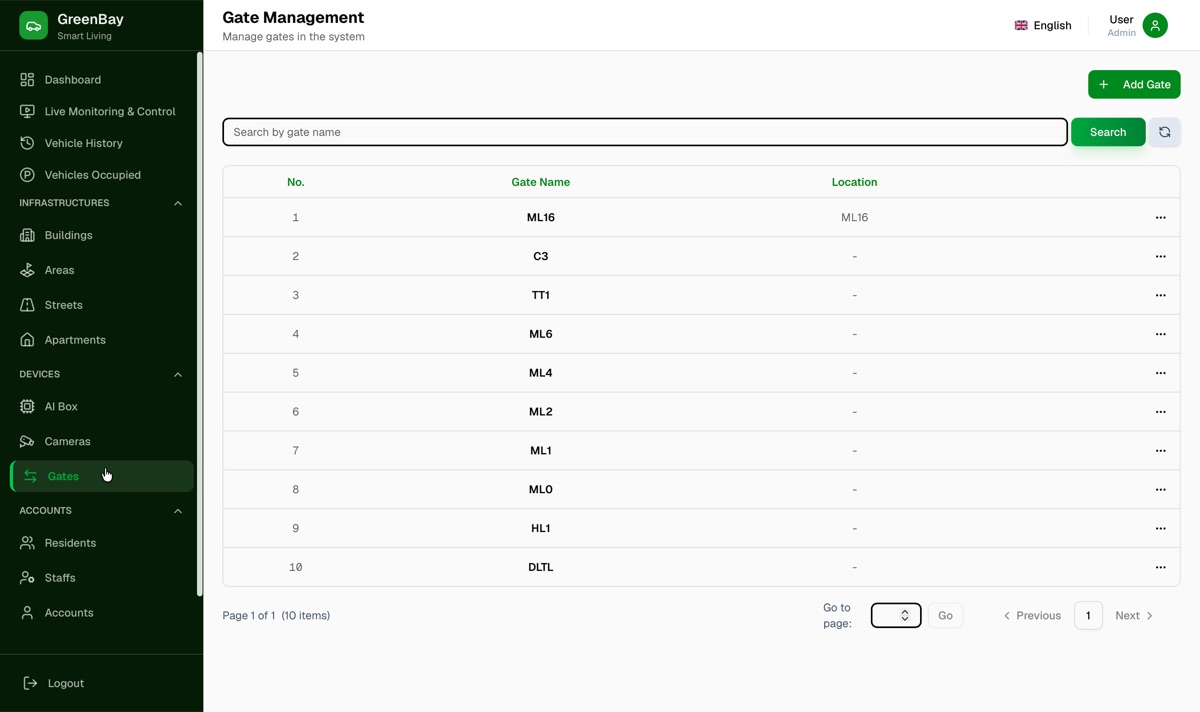Collapse the Infrastructures section
Screen dimensions: 1200x712
tap(178, 203)
